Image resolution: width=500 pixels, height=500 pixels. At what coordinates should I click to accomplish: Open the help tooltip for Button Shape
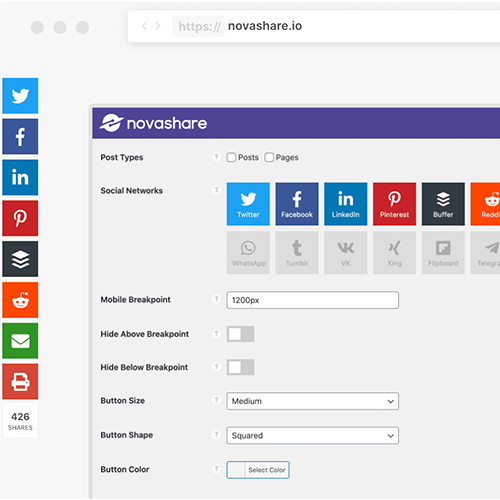tap(216, 434)
